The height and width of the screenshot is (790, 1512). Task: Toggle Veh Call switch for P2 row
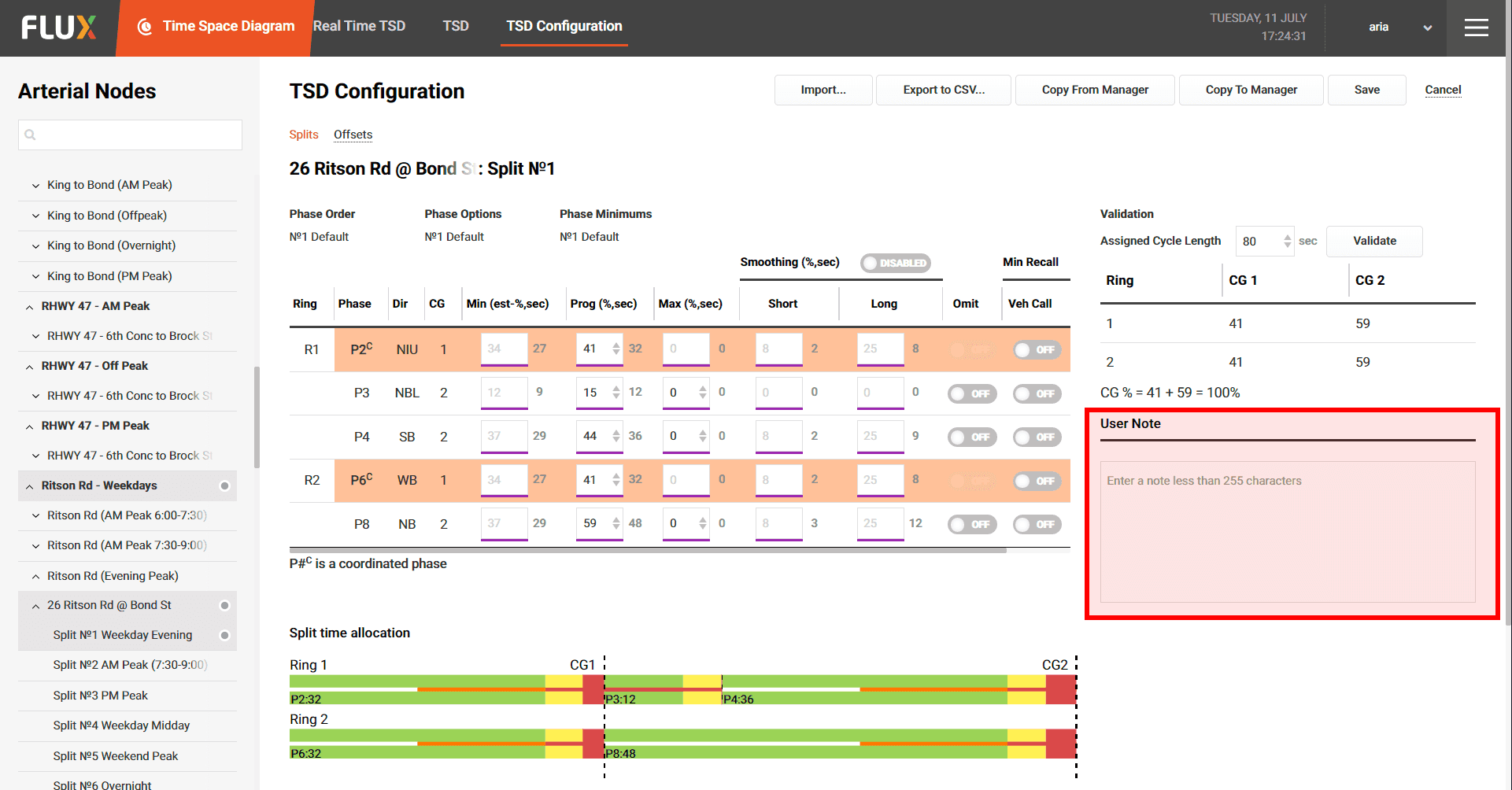point(1037,349)
